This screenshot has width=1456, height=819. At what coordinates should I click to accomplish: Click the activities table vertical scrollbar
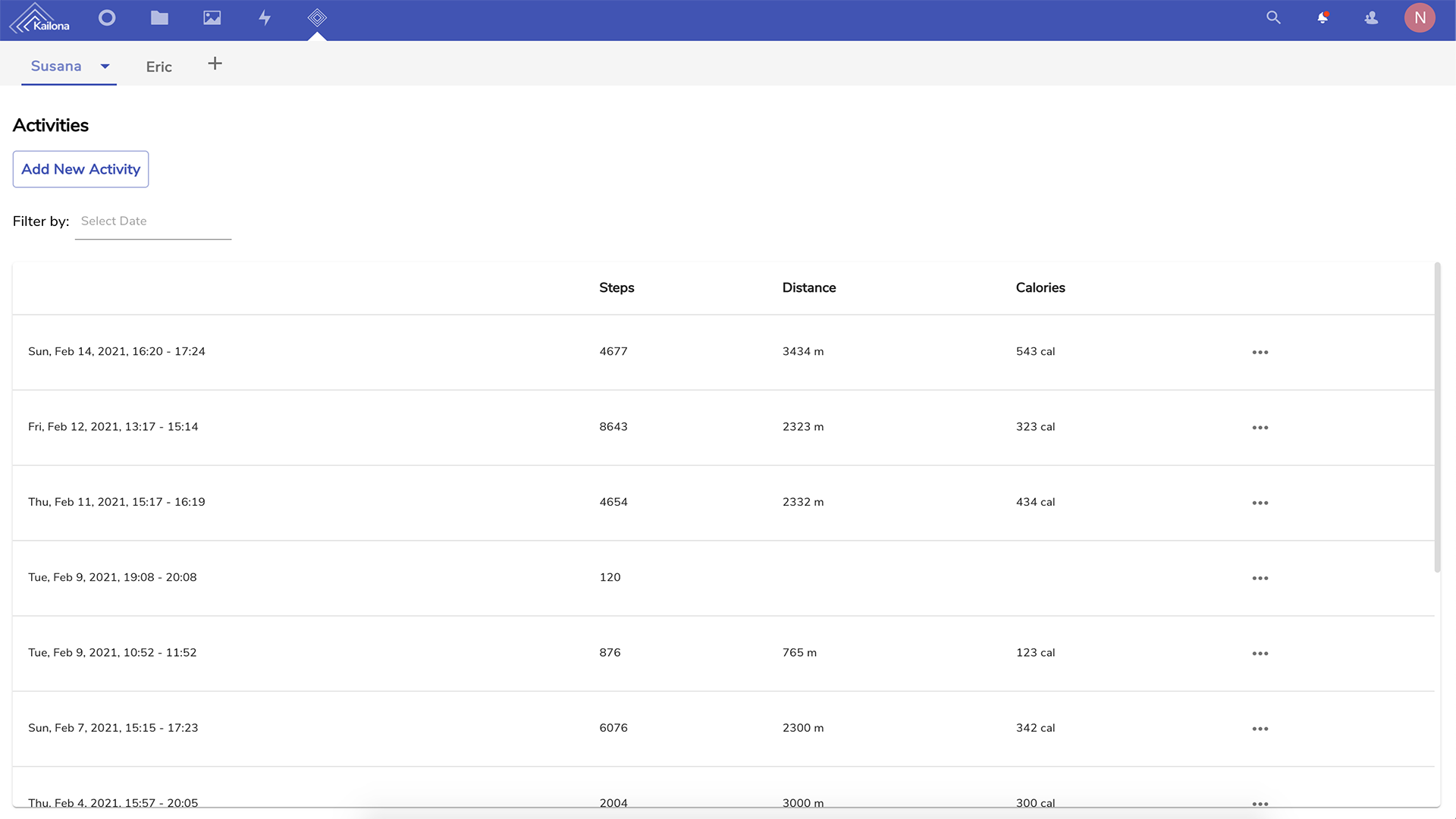[1437, 417]
